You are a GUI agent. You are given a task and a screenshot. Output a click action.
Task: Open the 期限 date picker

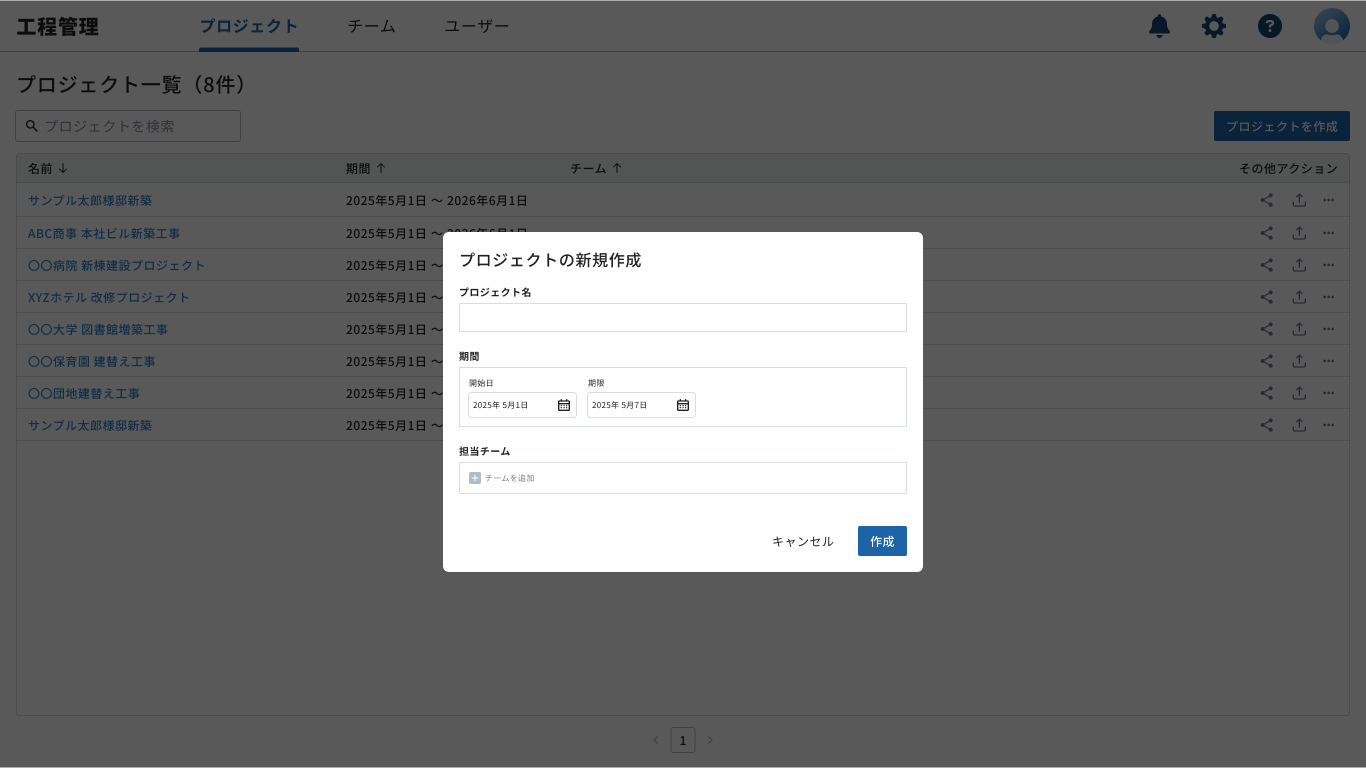tap(682, 405)
